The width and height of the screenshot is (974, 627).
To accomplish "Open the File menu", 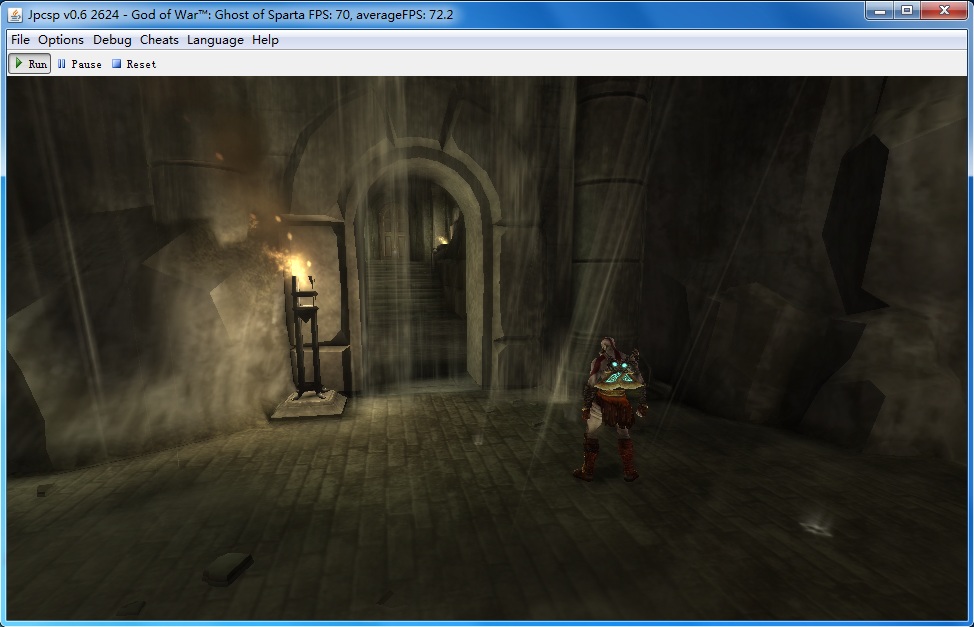I will [x=20, y=40].
